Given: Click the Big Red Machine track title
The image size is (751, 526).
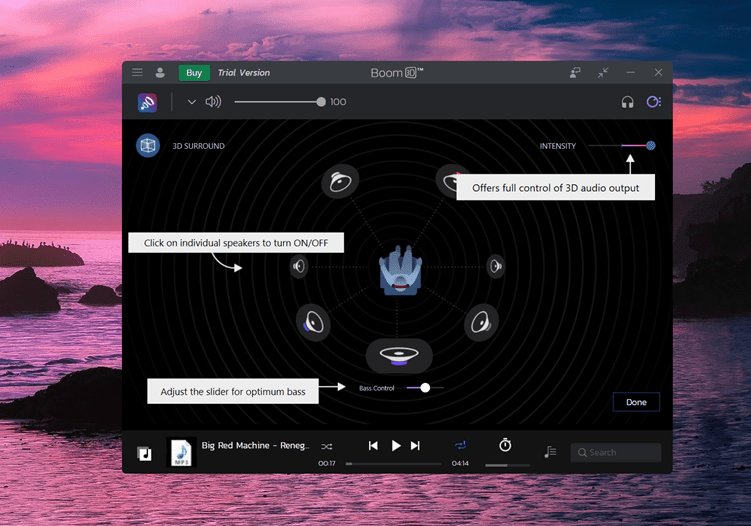Looking at the screenshot, I should tap(255, 446).
